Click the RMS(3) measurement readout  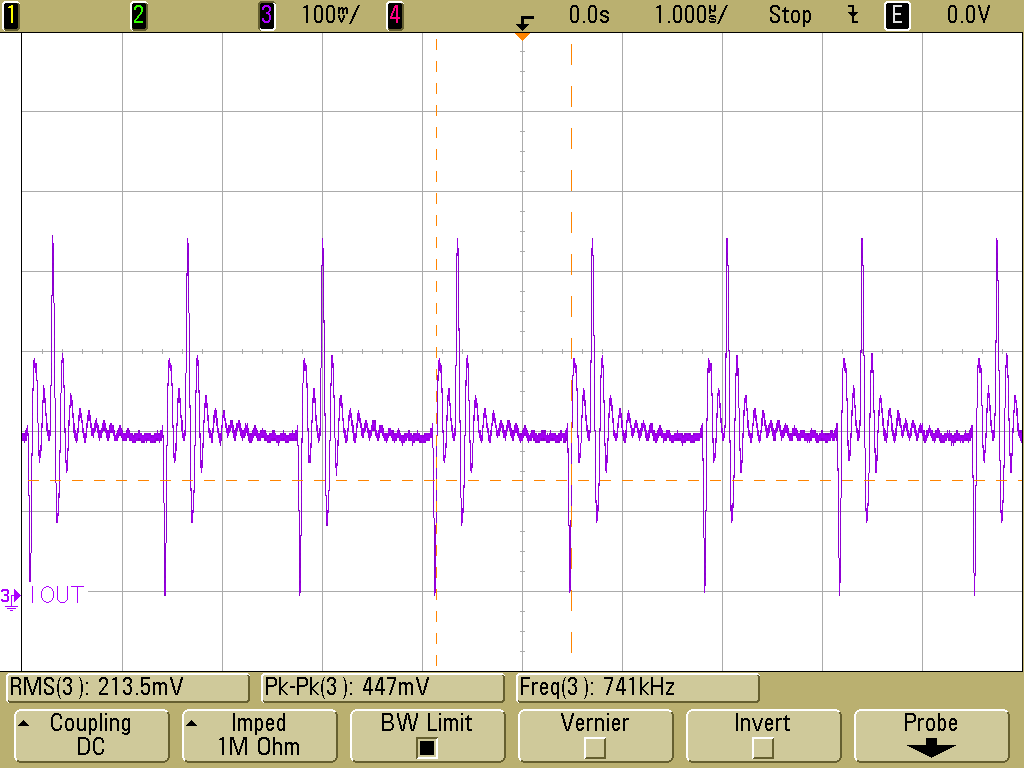click(x=128, y=687)
